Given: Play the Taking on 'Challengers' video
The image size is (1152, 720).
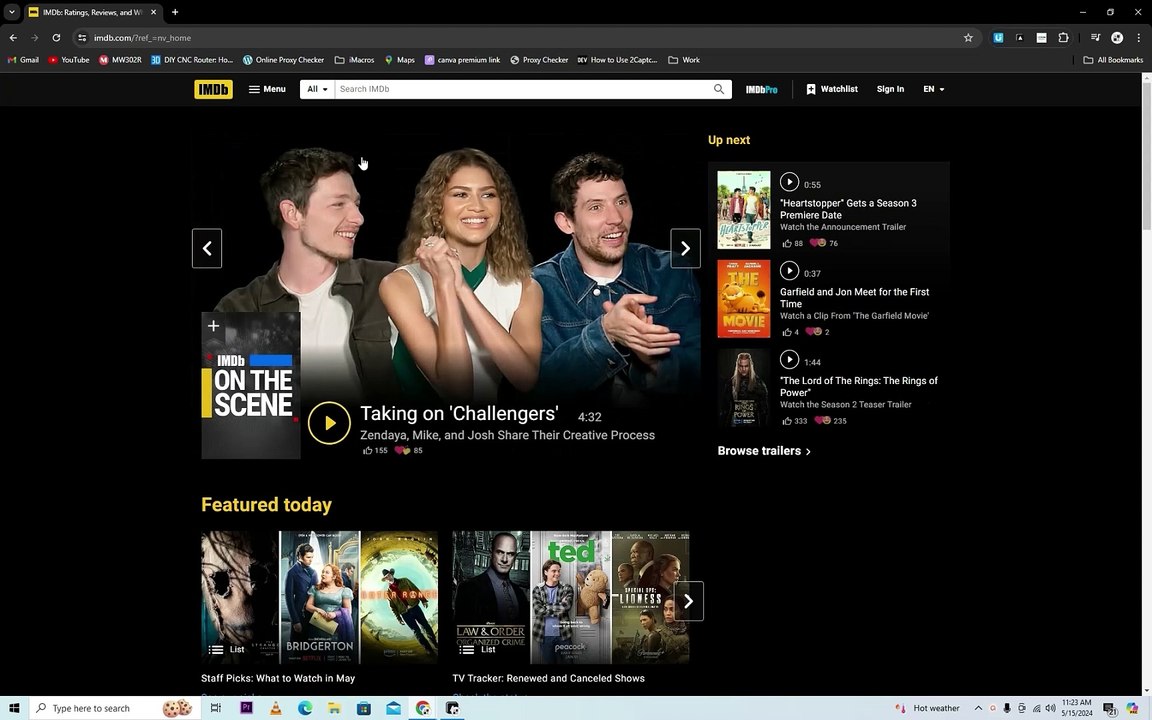Looking at the screenshot, I should pos(329,423).
